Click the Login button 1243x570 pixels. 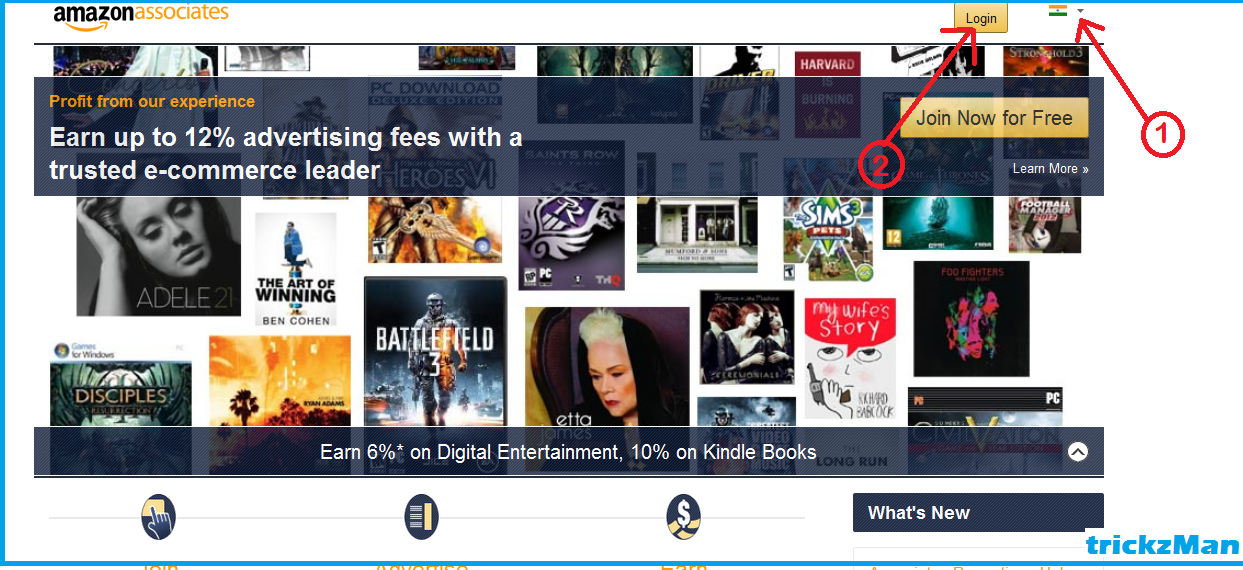981,18
